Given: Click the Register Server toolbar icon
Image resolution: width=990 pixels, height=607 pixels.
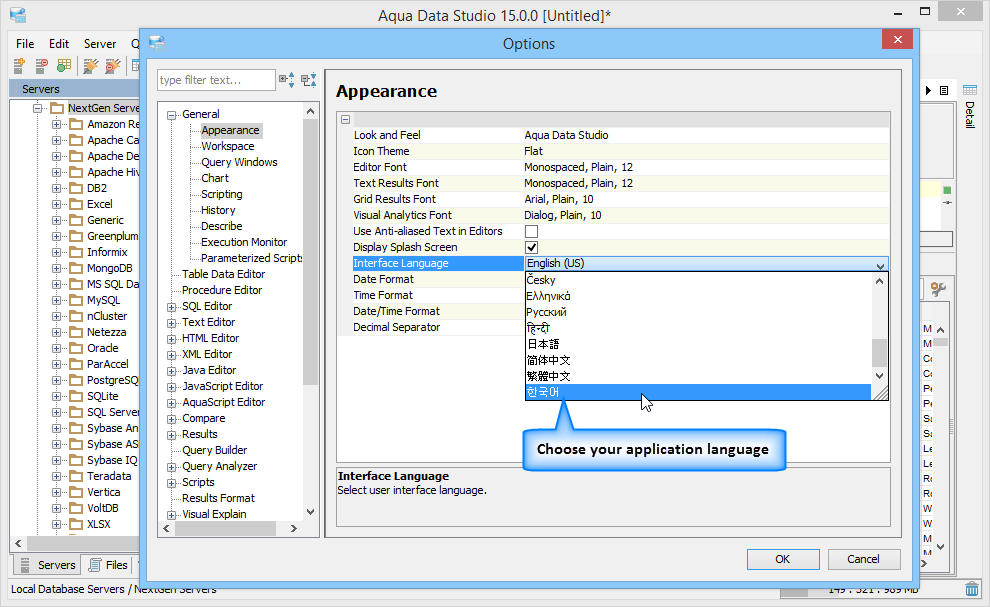Looking at the screenshot, I should (x=19, y=65).
